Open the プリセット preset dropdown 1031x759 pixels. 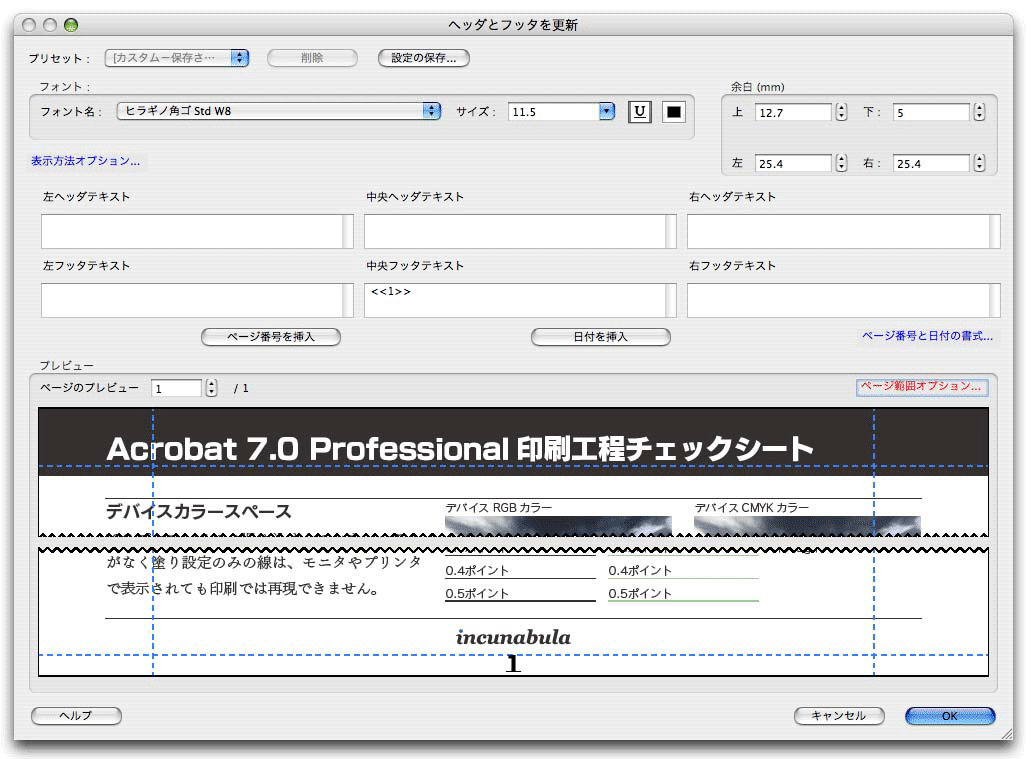[177, 58]
